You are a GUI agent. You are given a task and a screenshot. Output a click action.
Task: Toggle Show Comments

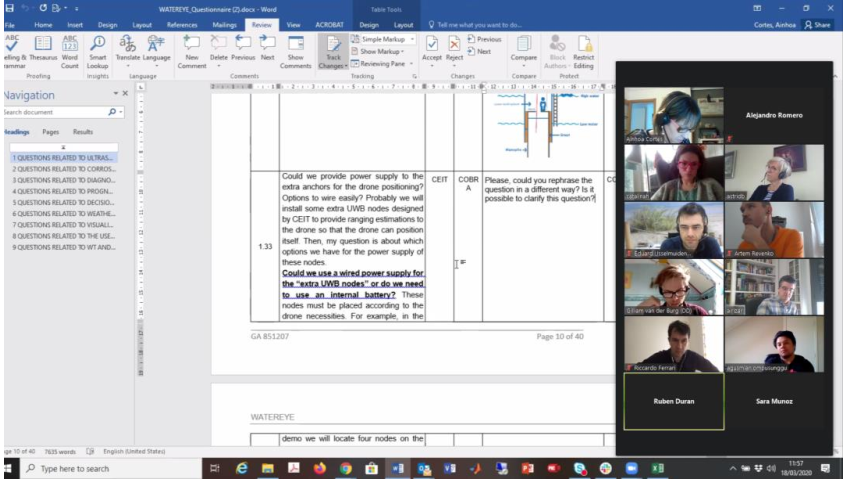tap(295, 52)
